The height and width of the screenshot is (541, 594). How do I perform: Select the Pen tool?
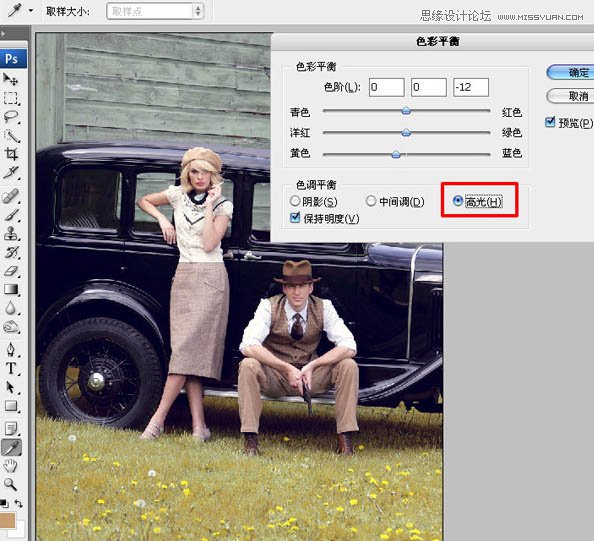coord(11,349)
